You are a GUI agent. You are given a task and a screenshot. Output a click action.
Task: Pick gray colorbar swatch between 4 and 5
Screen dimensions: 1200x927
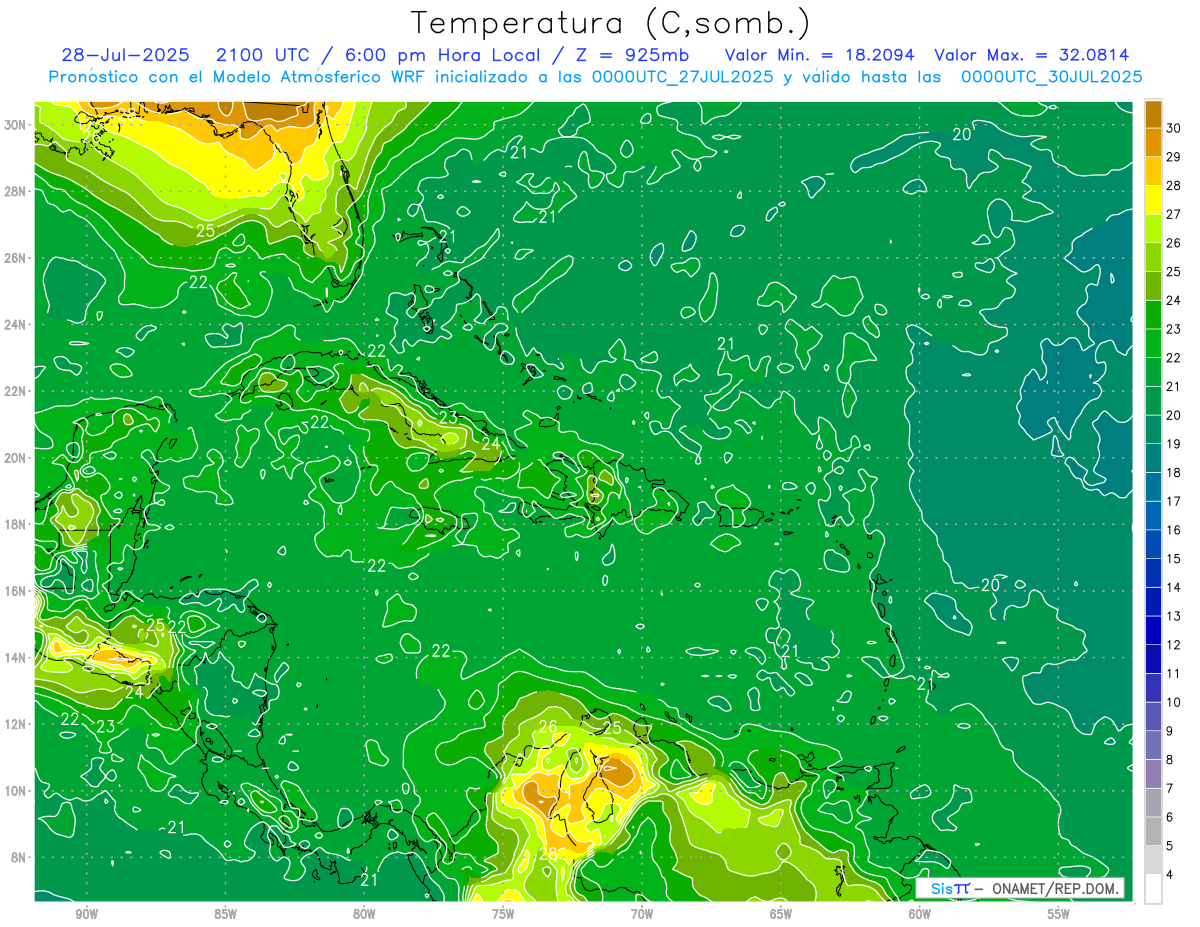[1153, 860]
